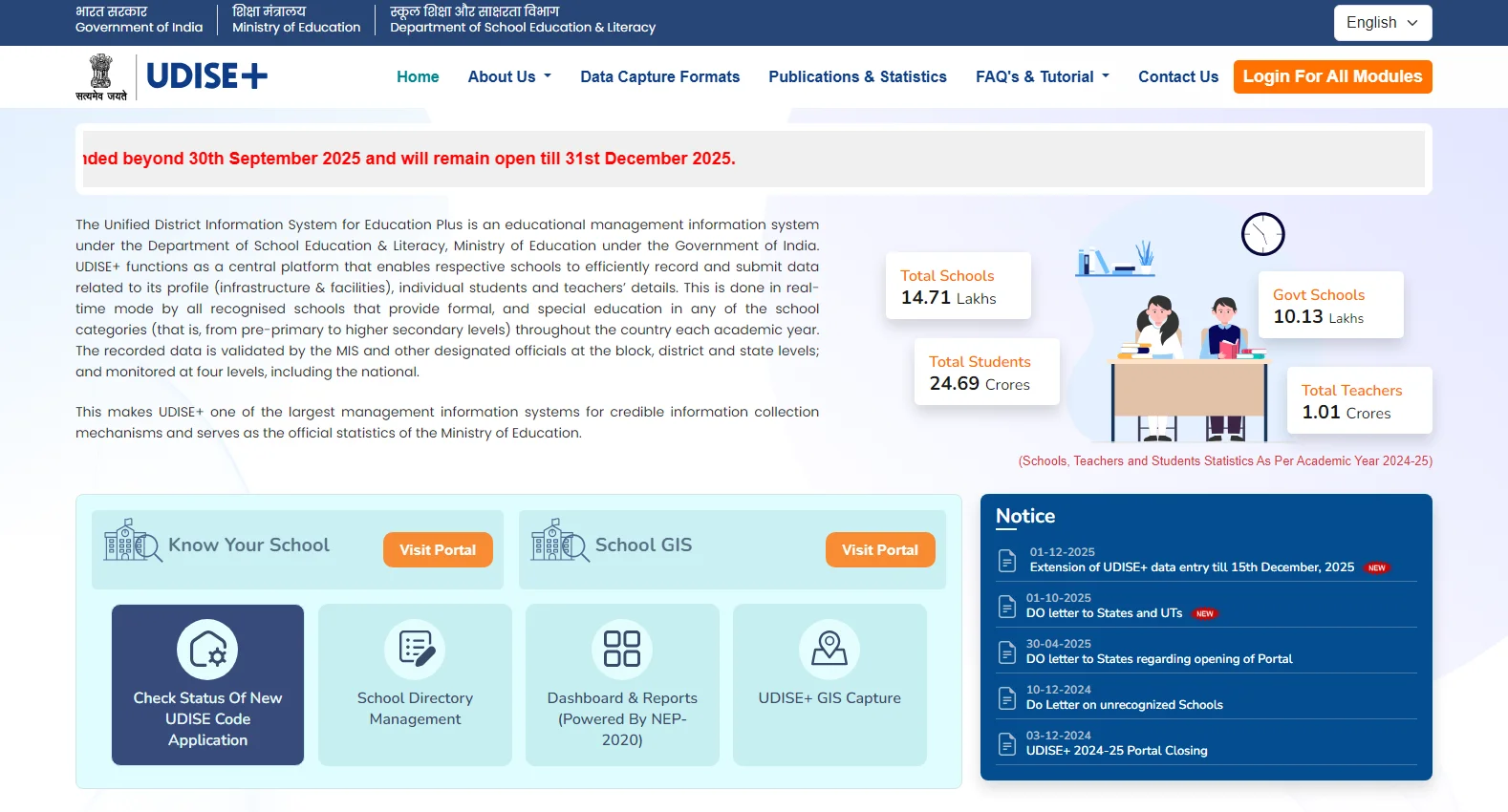Click Login For All Modules button

point(1332,76)
